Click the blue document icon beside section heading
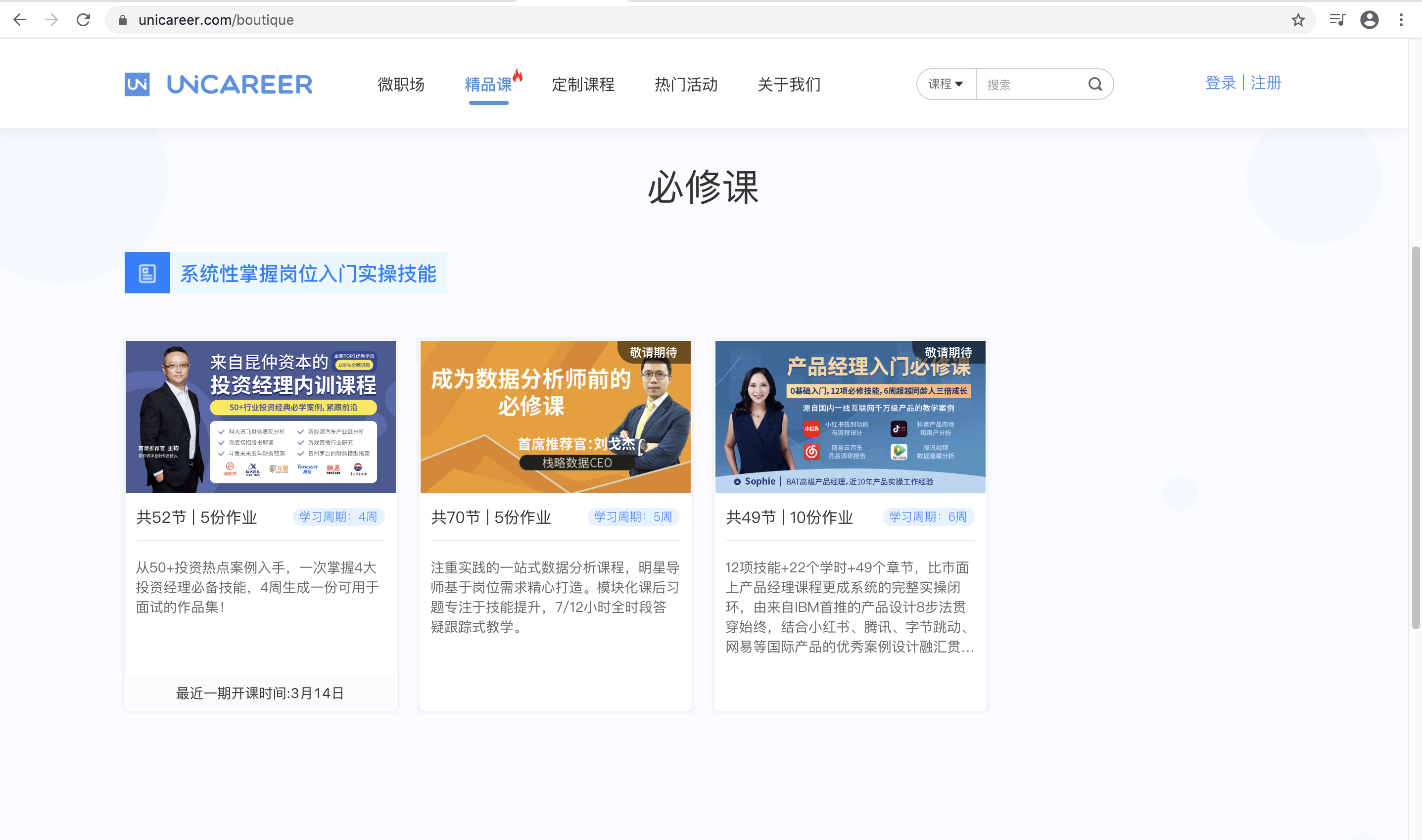Viewport: 1422px width, 840px height. coord(147,273)
